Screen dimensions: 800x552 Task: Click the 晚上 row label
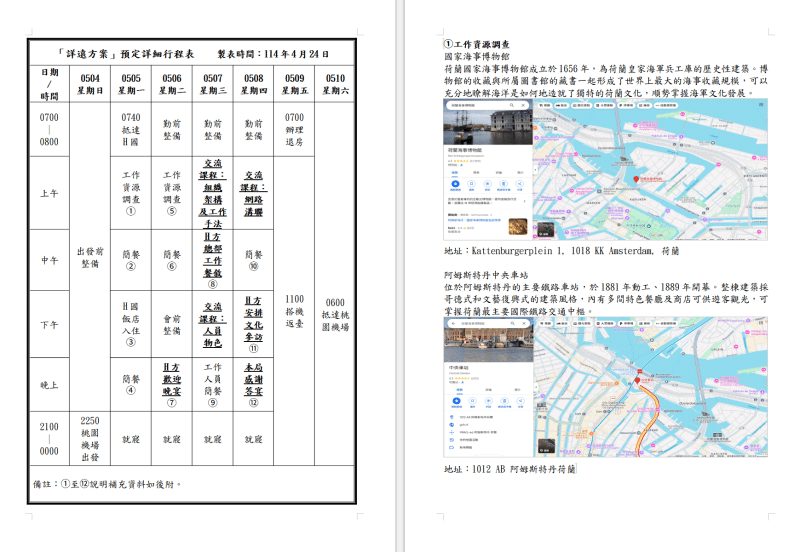point(49,385)
